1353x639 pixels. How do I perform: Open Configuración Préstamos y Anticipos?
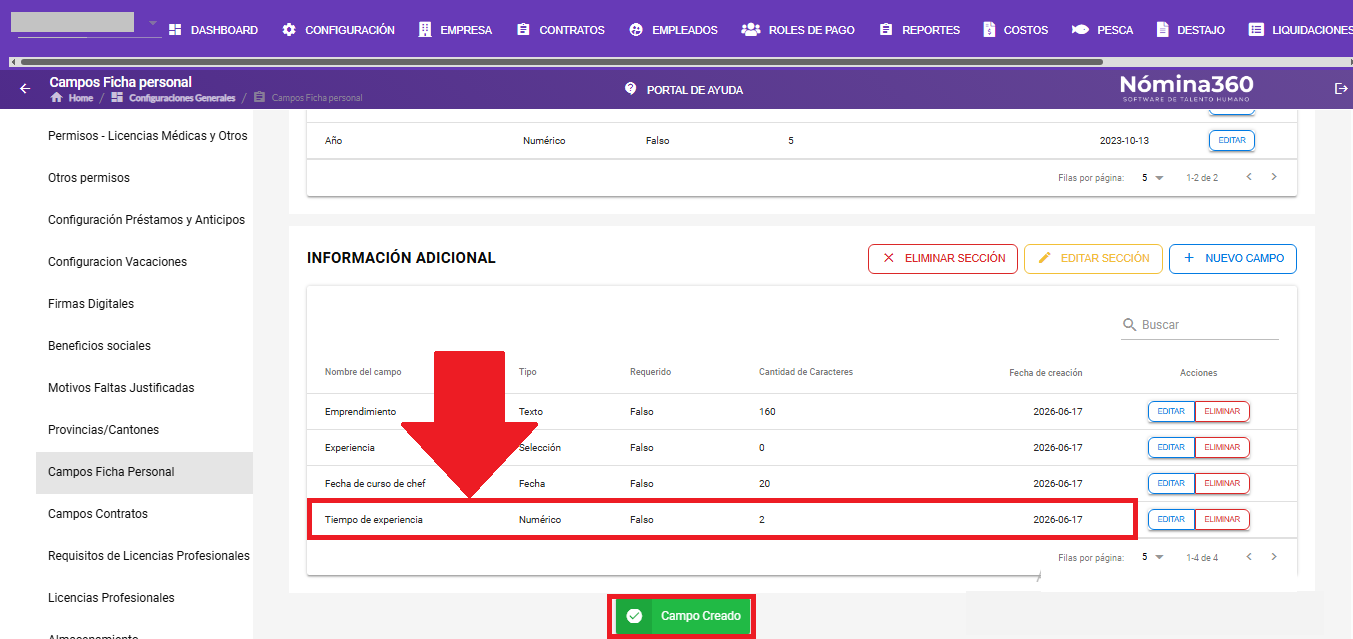(x=146, y=220)
